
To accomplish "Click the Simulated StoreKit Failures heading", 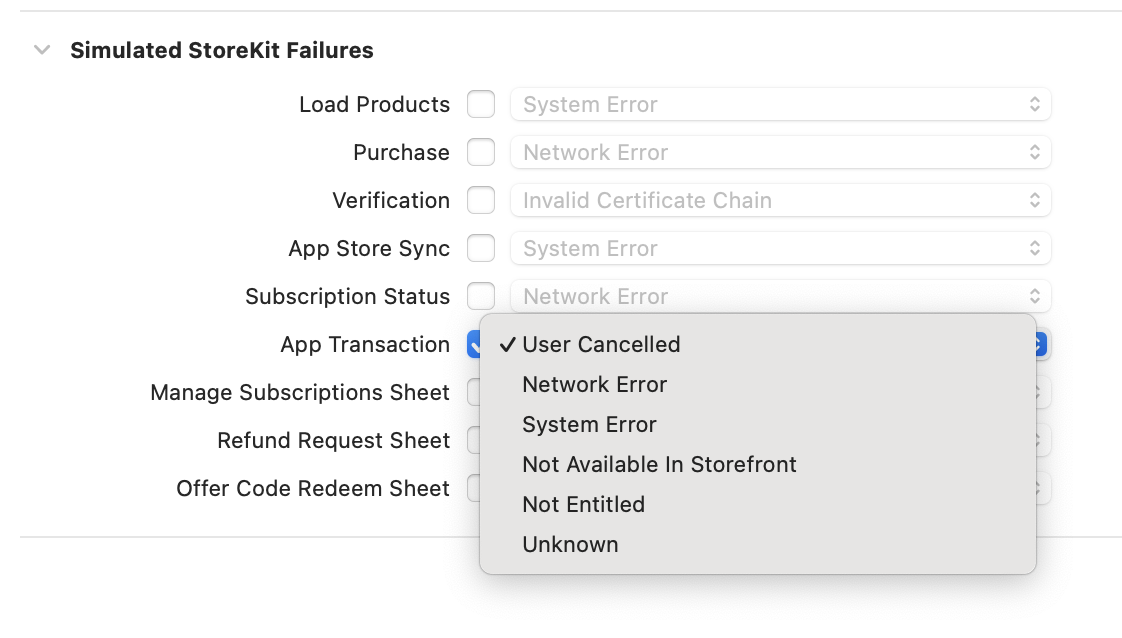I will [222, 50].
